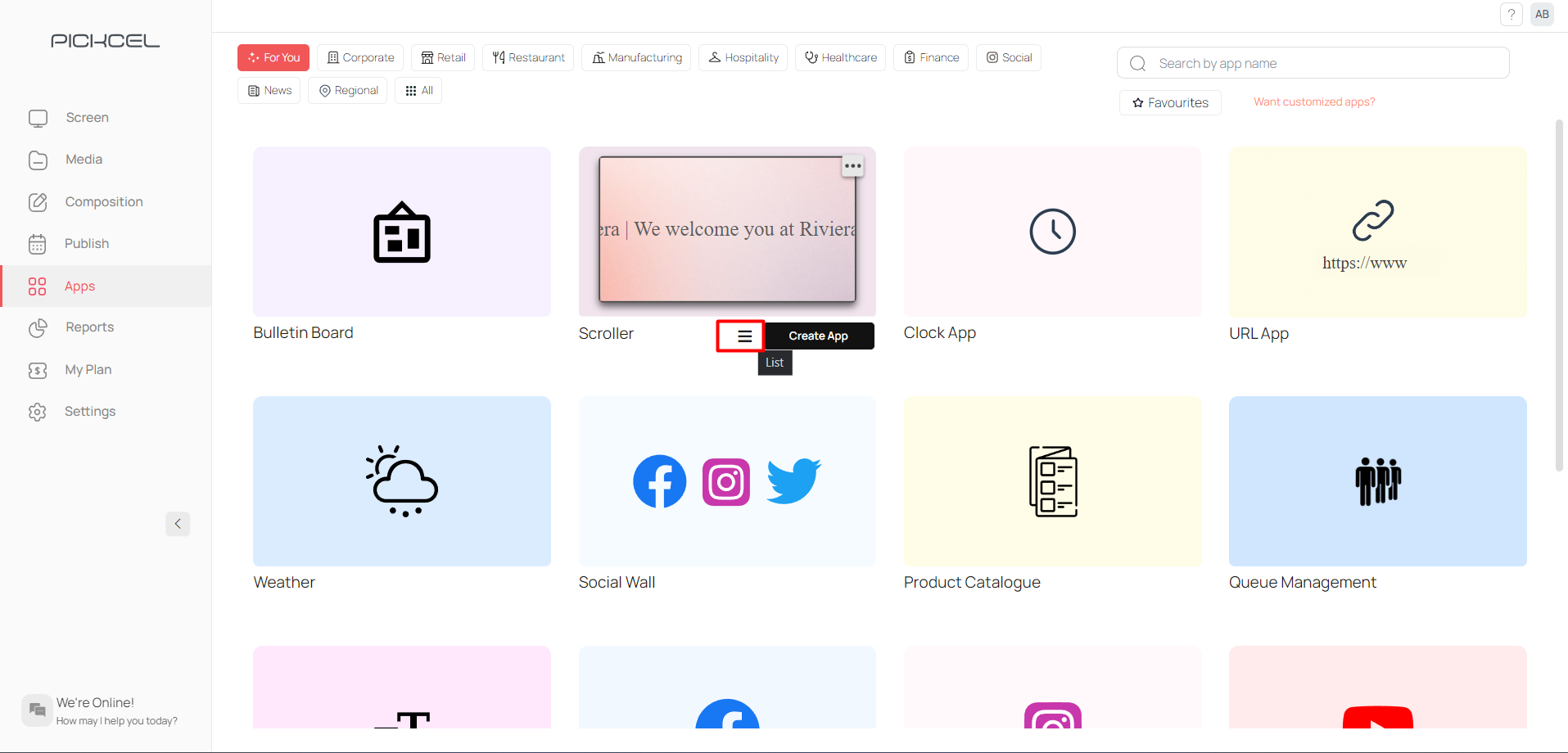Filter apps by News category

point(269,90)
